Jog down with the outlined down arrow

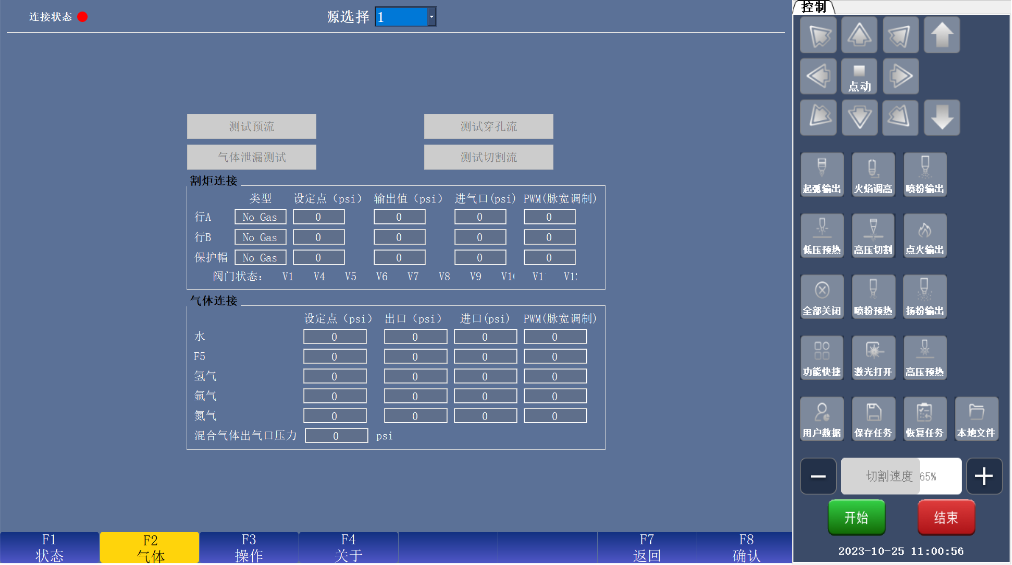pos(859,118)
